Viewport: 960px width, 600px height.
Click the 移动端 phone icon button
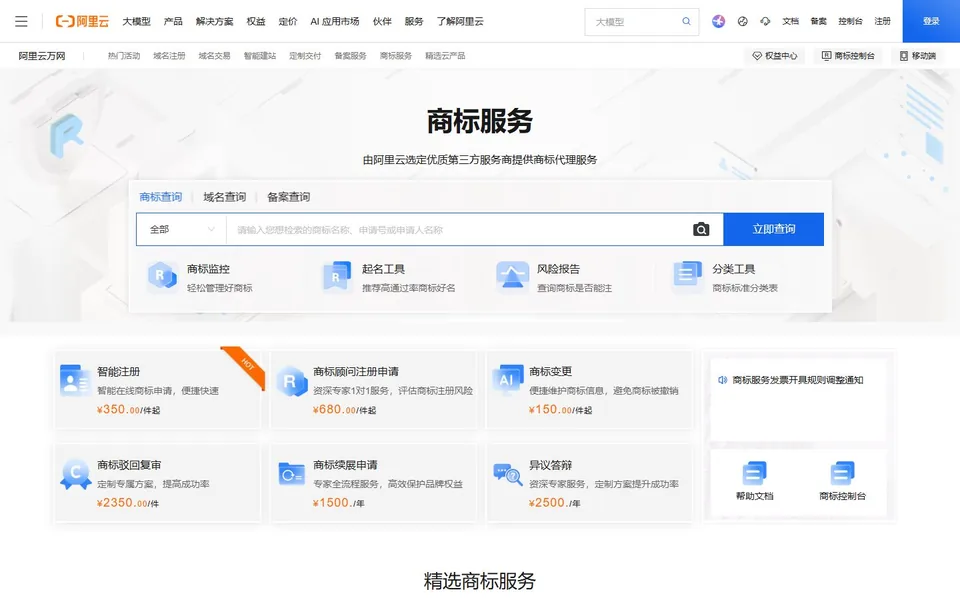917,56
